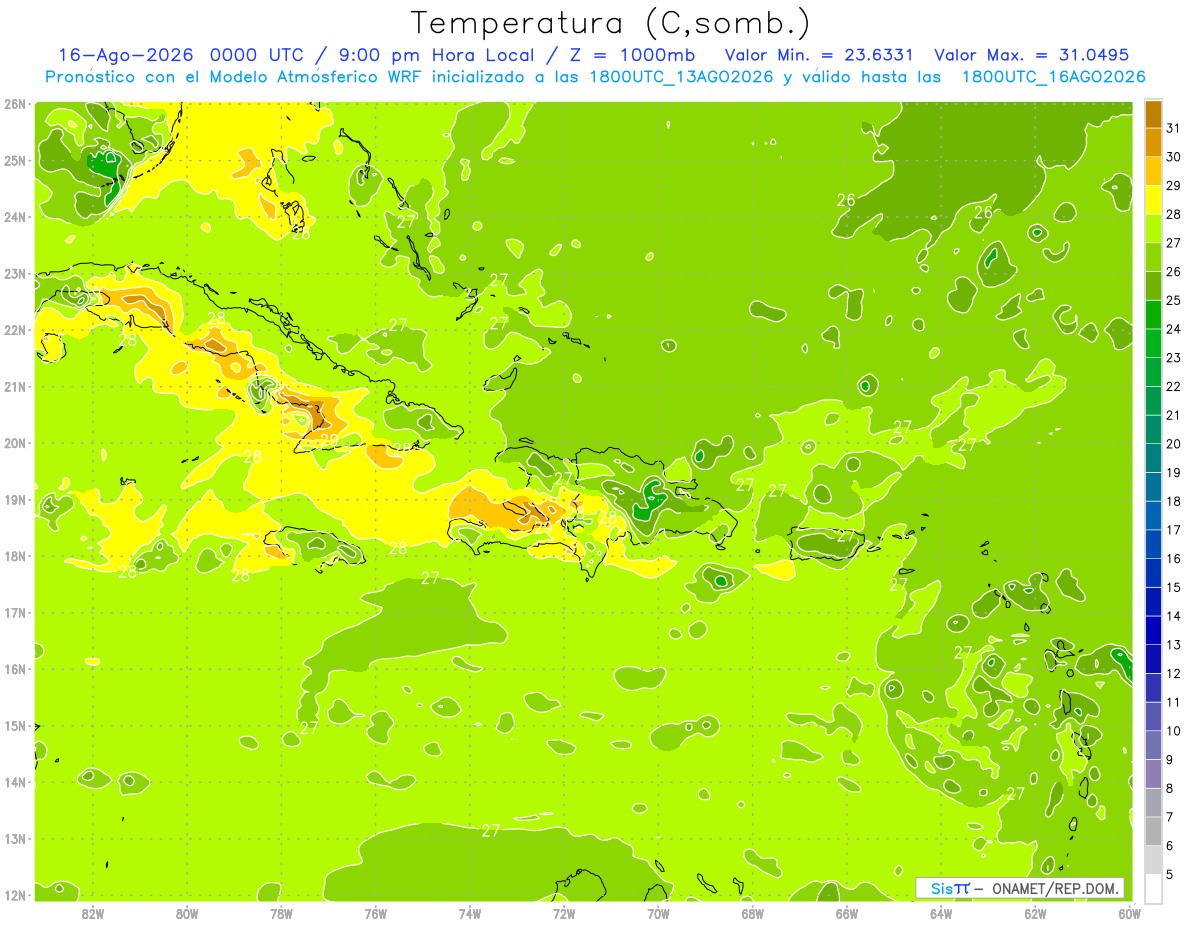1200x927 pixels.
Task: Click the '64W' longitude axis label
Action: pyautogui.click(x=941, y=913)
